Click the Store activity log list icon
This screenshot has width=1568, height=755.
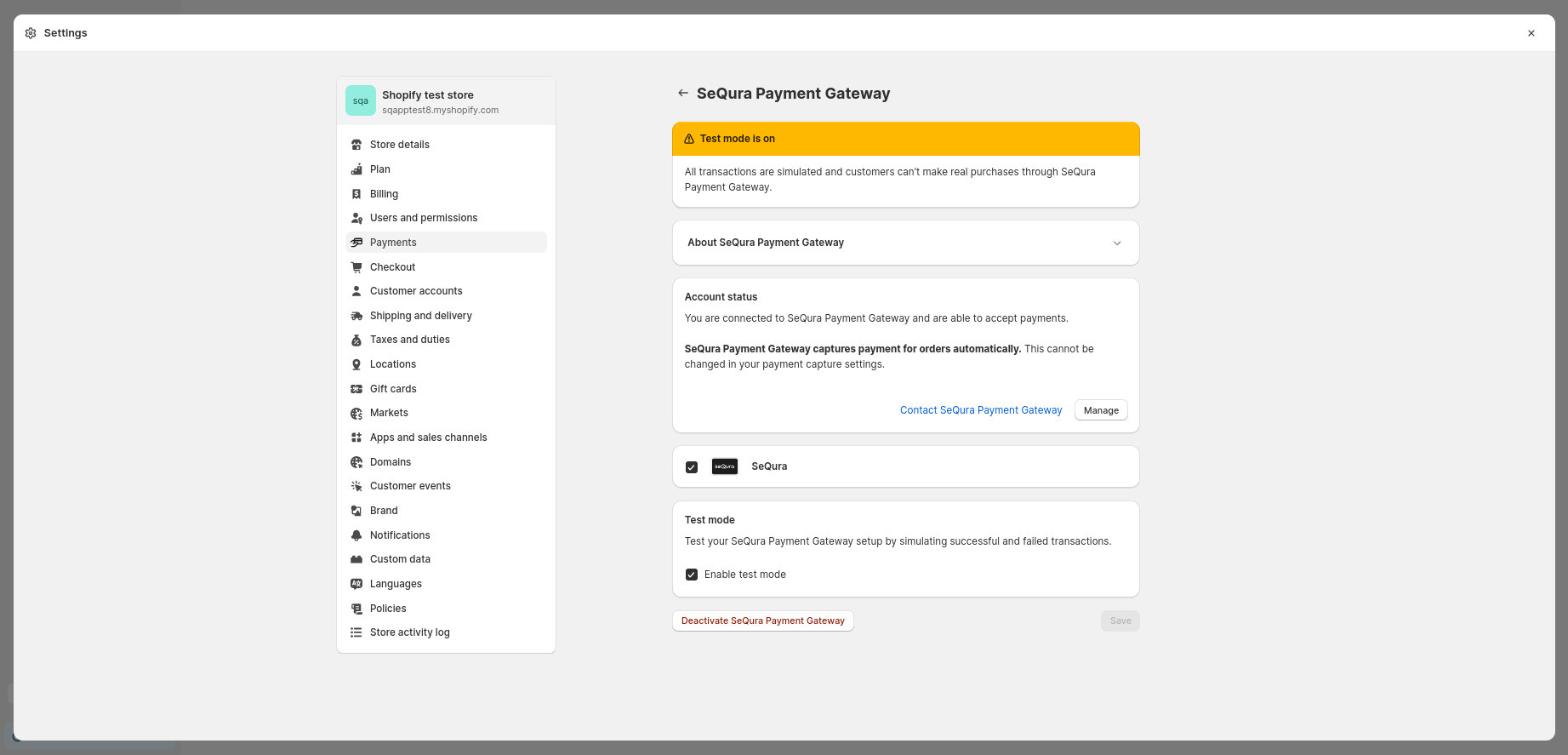coord(356,632)
